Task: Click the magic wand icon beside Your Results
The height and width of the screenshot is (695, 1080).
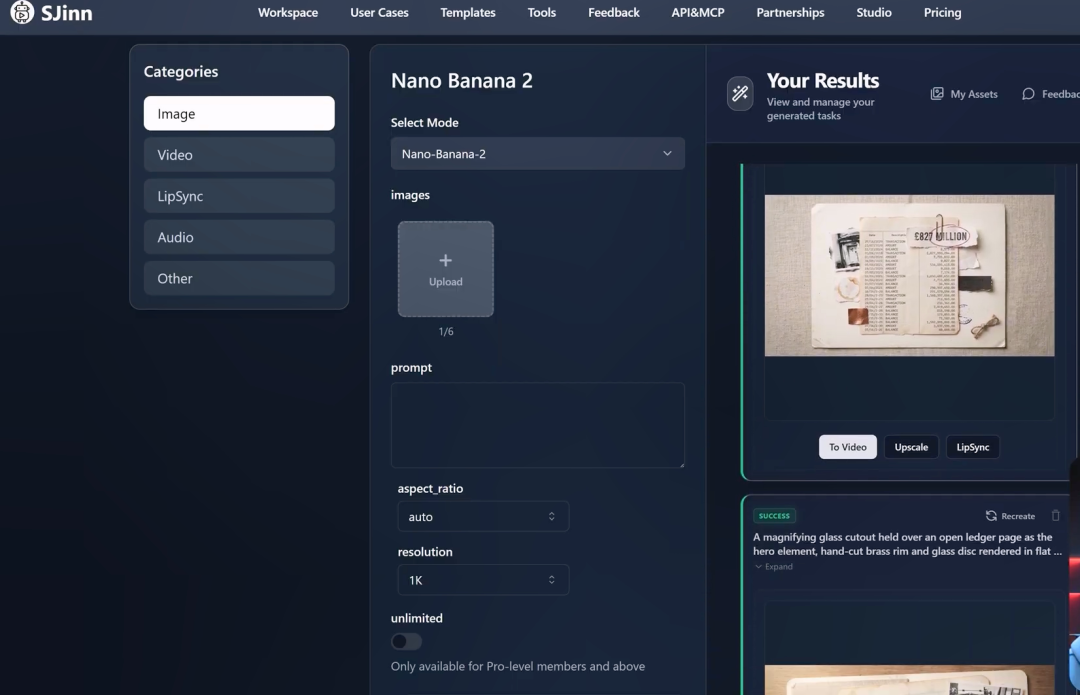Action: pyautogui.click(x=740, y=93)
